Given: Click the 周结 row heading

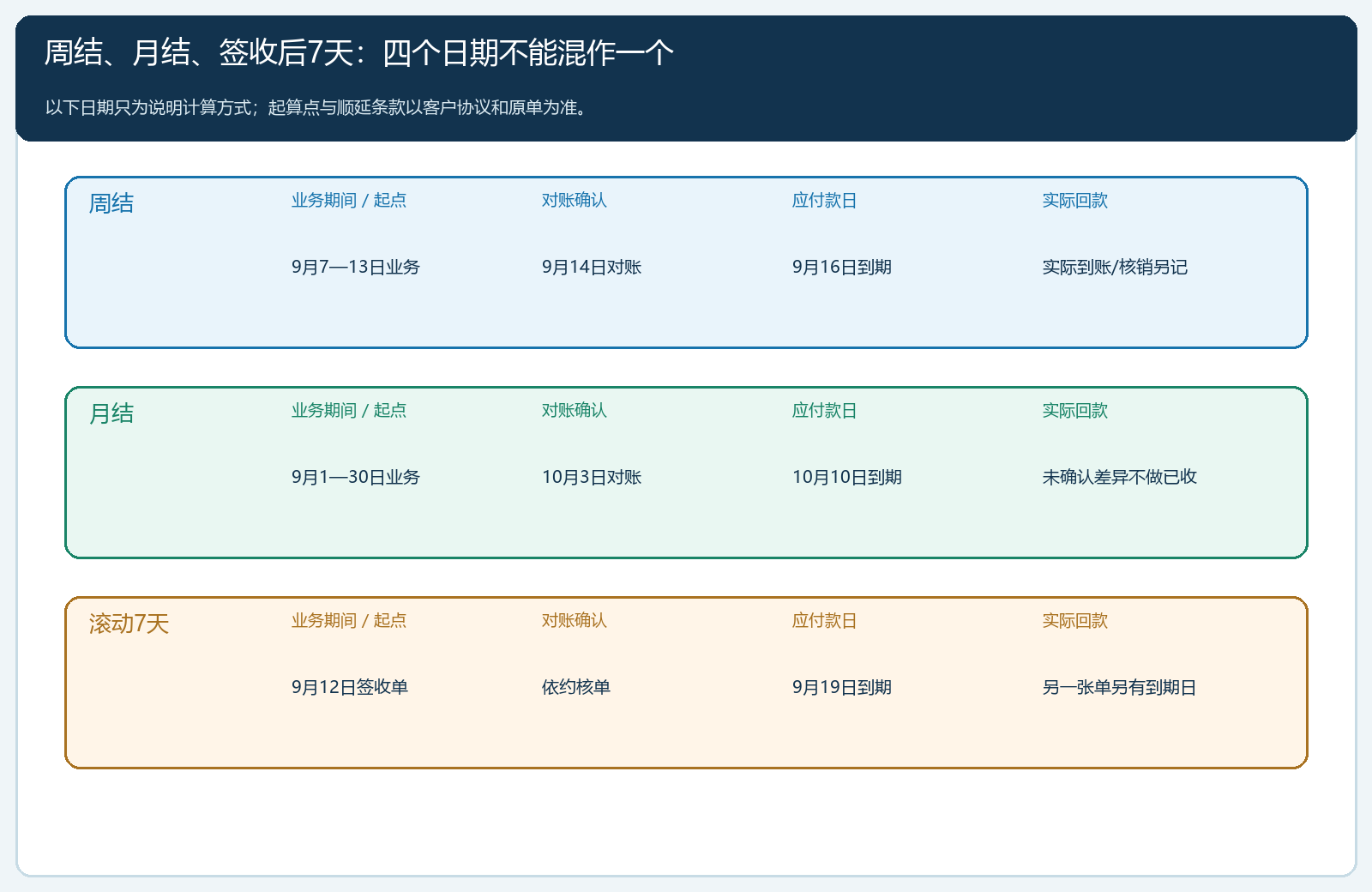Looking at the screenshot, I should click(x=111, y=203).
